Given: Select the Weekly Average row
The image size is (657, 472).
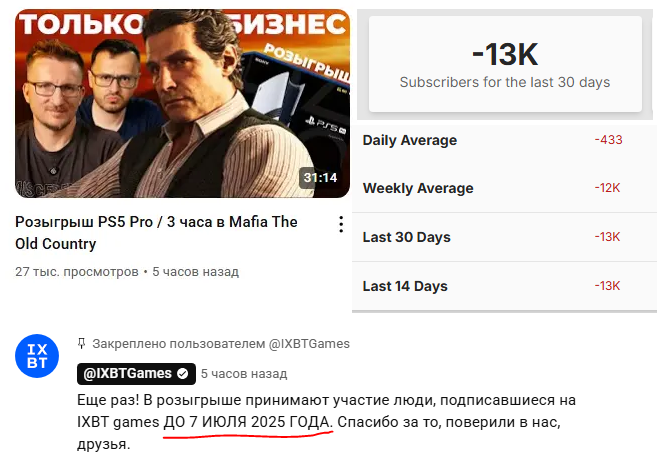Looking at the screenshot, I should point(504,188).
